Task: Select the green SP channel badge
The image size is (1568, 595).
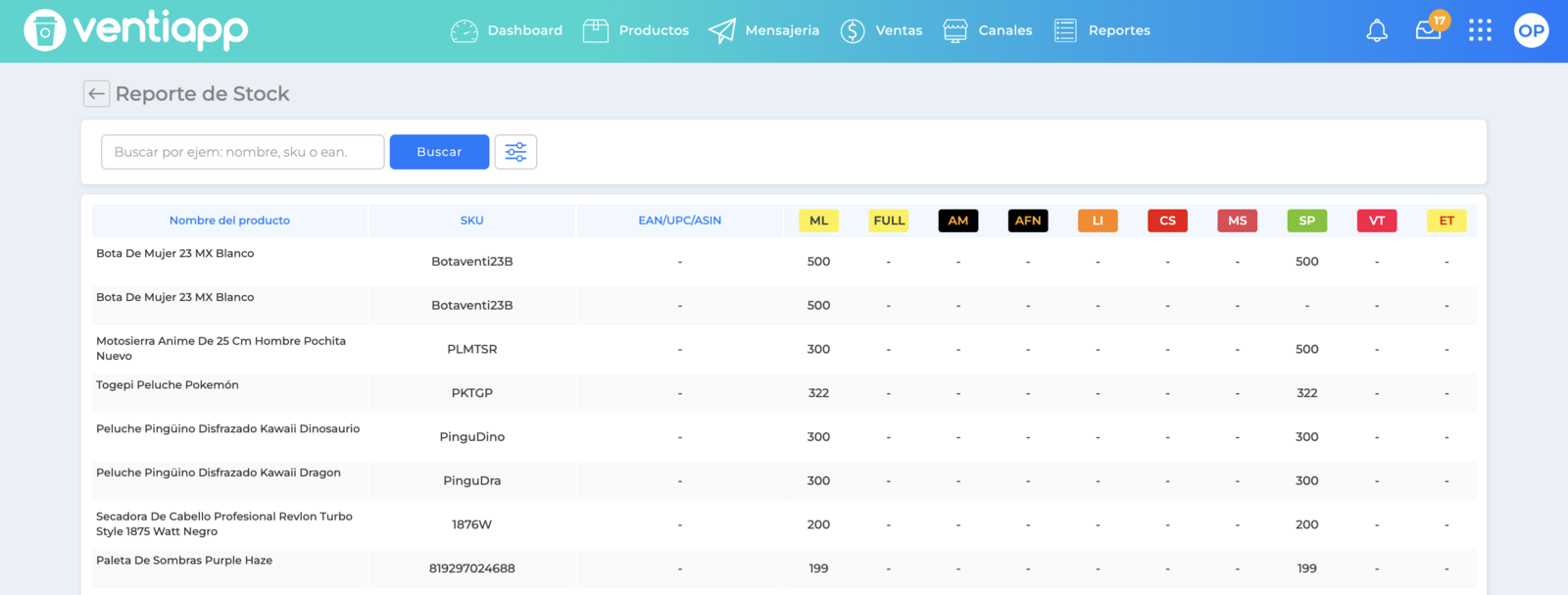Action: click(x=1306, y=221)
